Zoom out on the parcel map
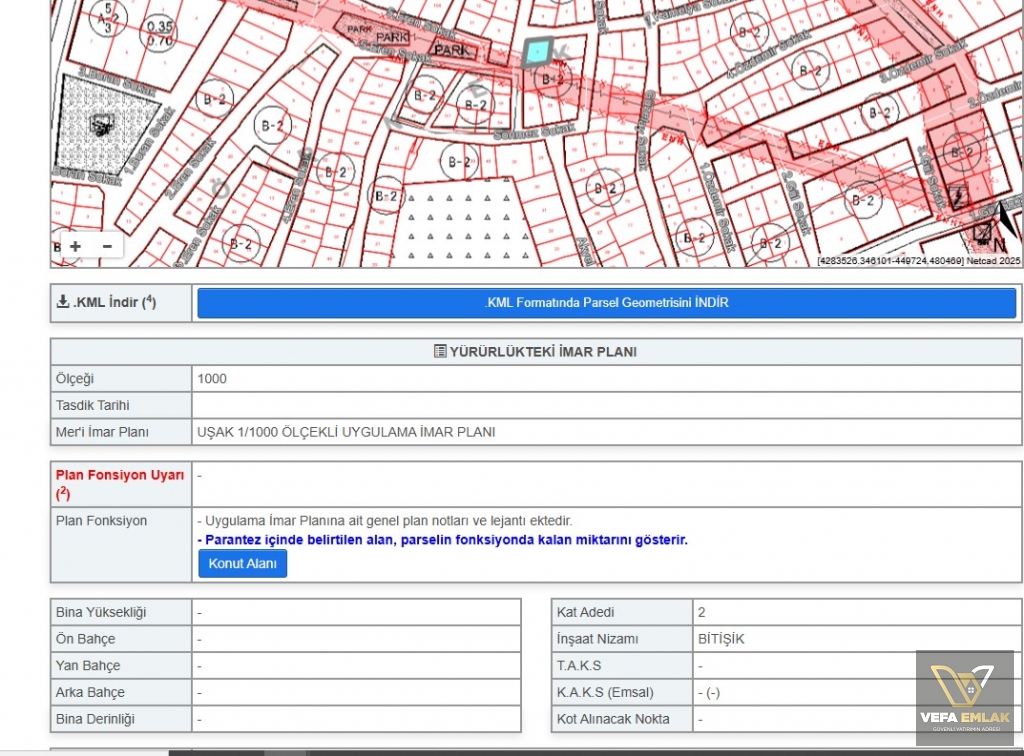 [107, 246]
